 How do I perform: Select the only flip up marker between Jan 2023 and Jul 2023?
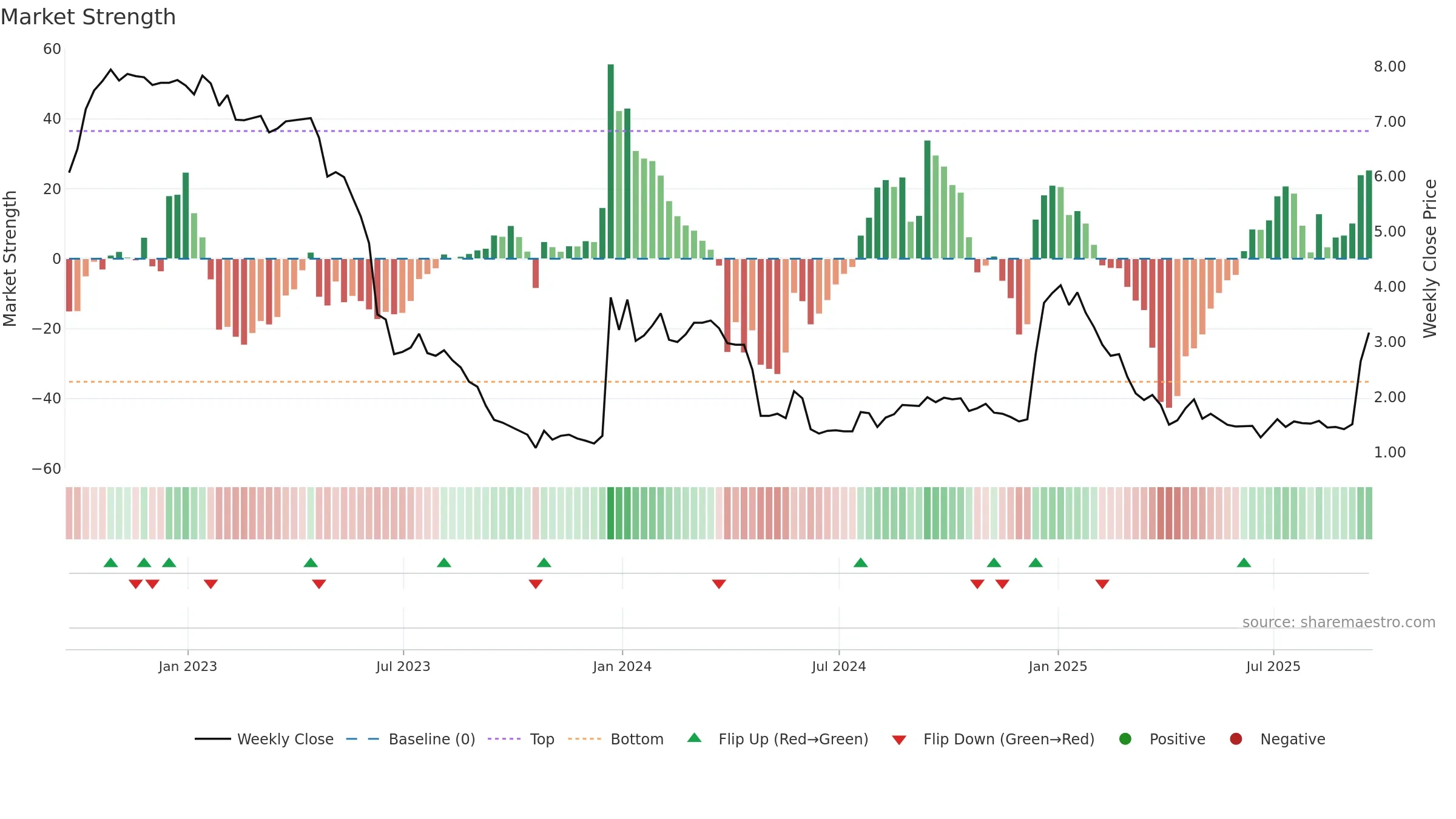coord(311,563)
